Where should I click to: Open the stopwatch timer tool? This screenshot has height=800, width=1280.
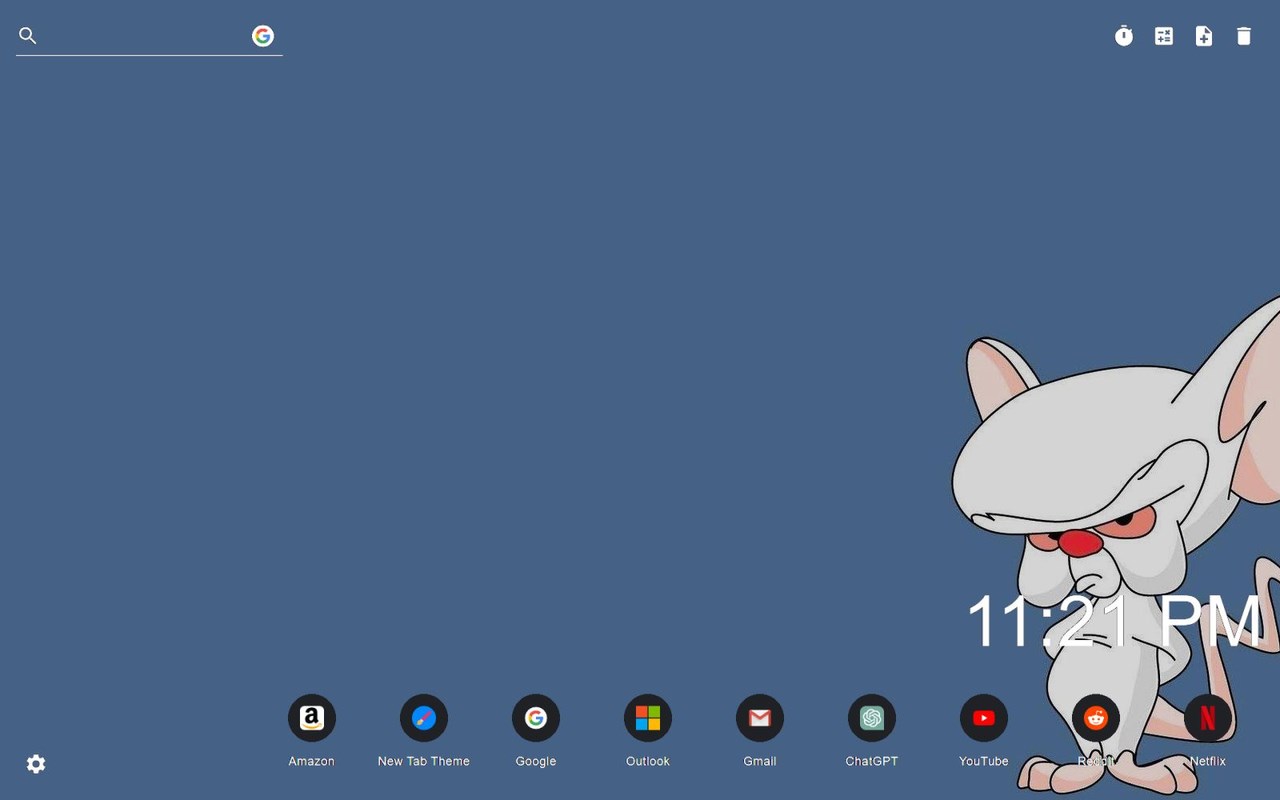point(1124,36)
